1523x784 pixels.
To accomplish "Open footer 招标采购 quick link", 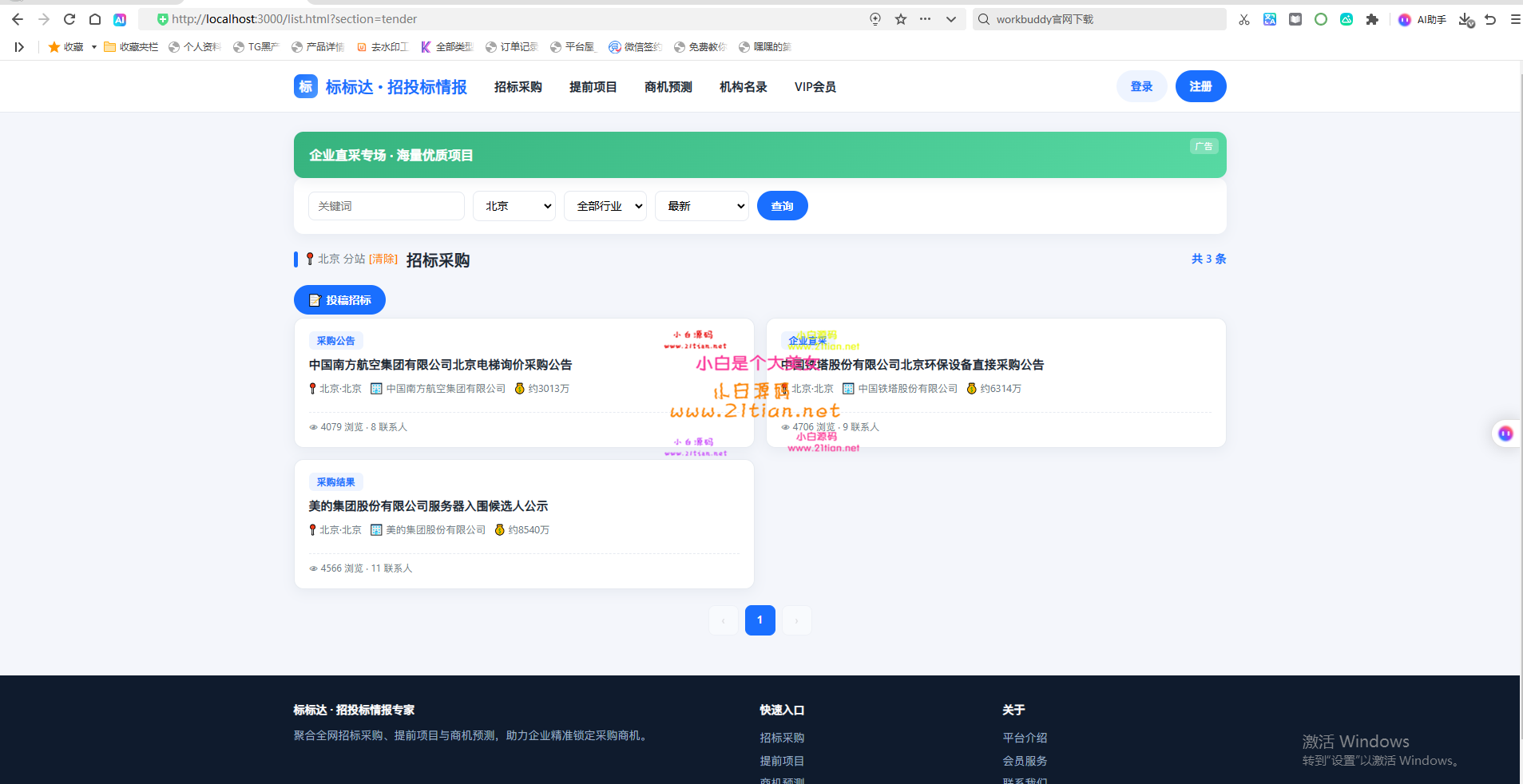I will tap(782, 738).
